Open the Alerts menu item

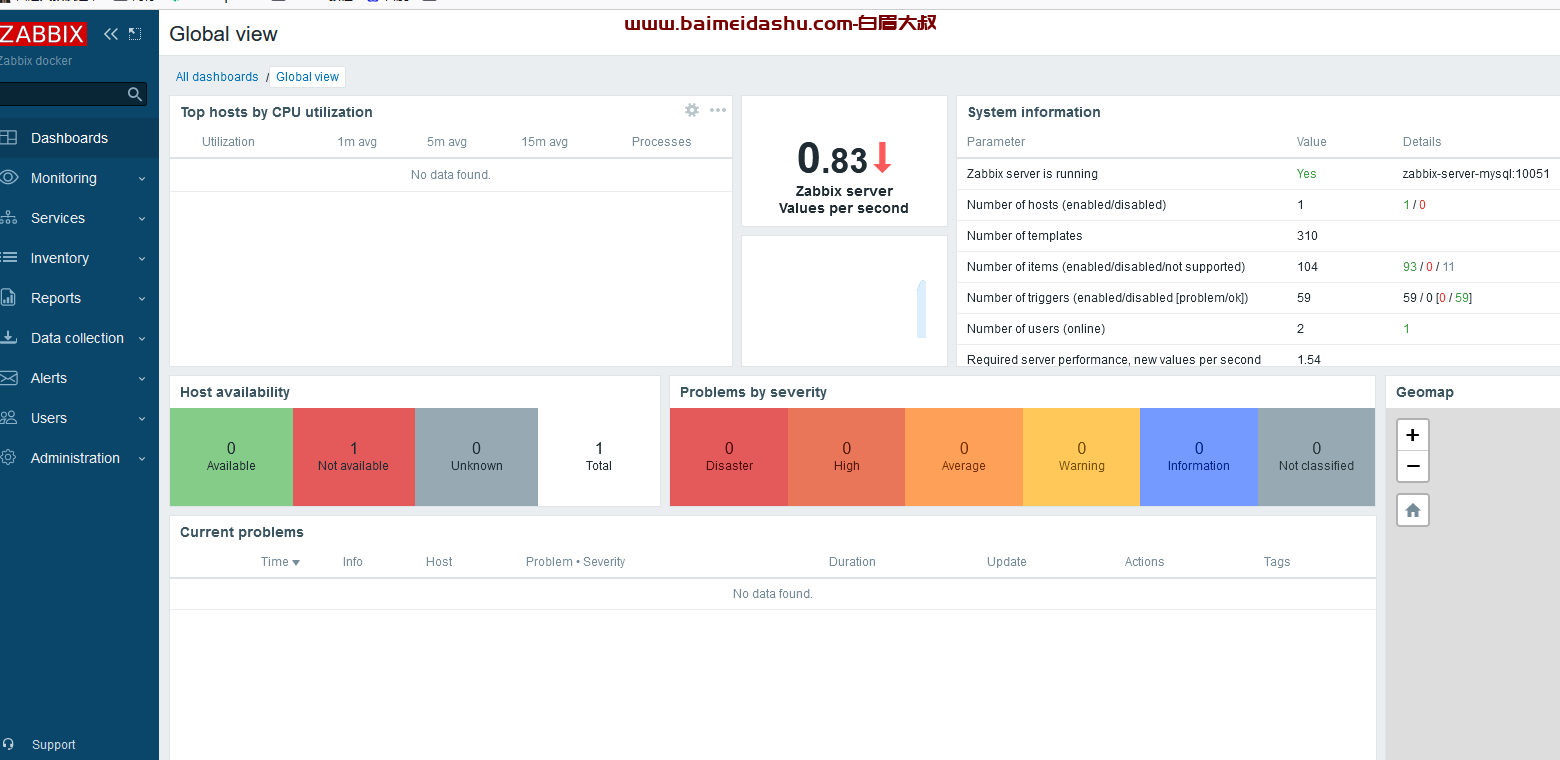(x=79, y=378)
